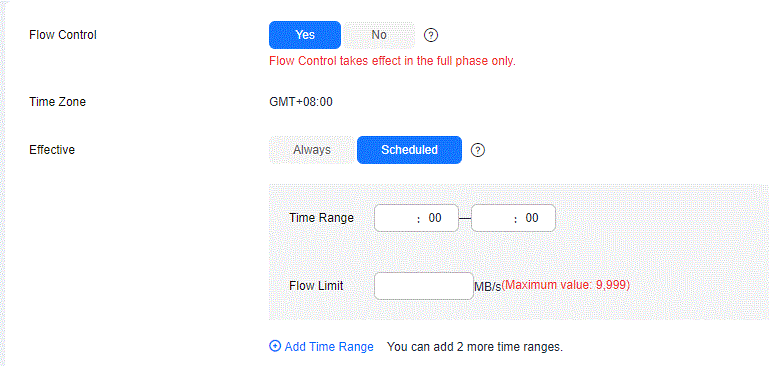
Task: Open the help tooltip beside Scheduled option
Action: pos(478,150)
